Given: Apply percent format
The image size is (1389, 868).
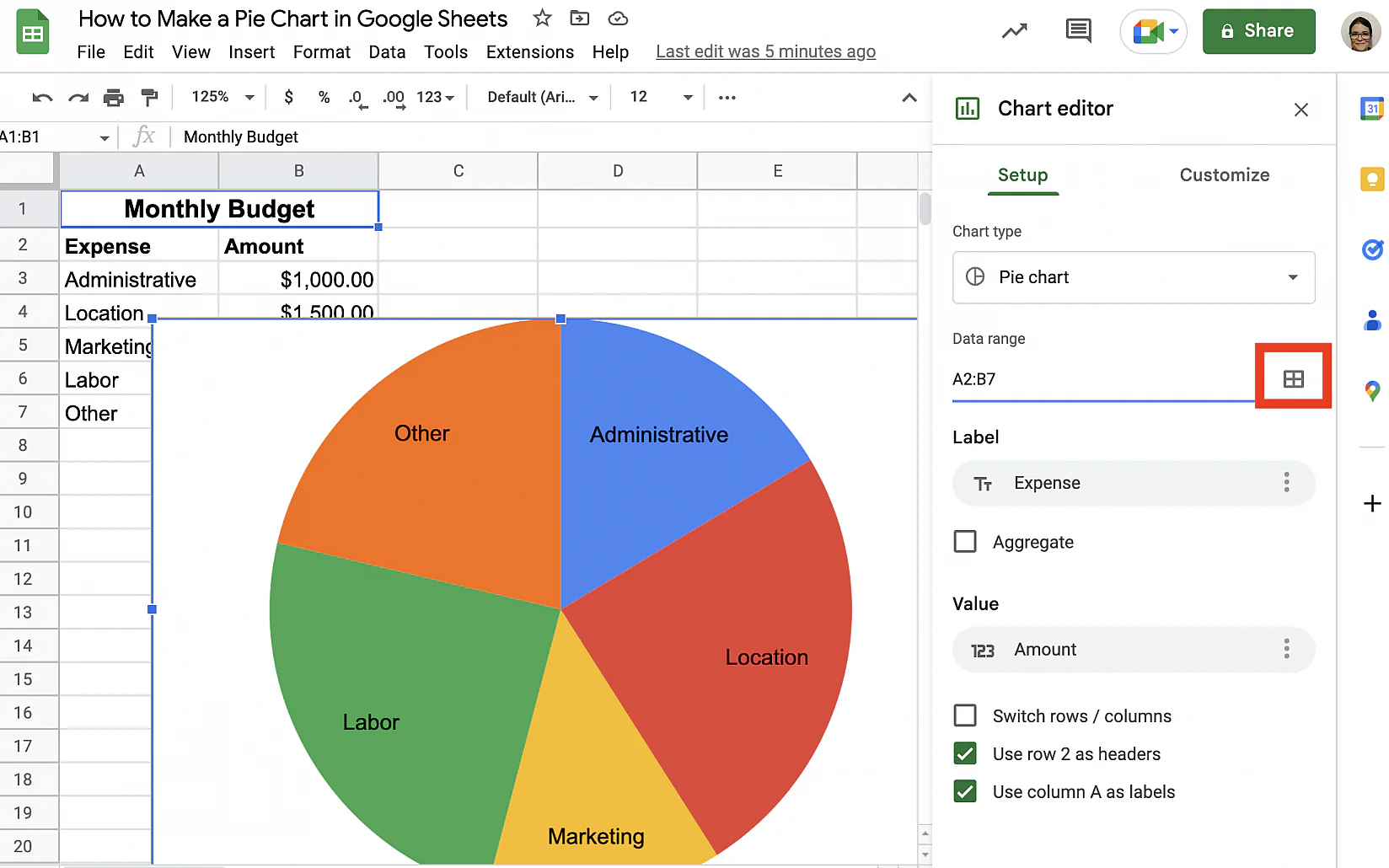Looking at the screenshot, I should click(324, 97).
